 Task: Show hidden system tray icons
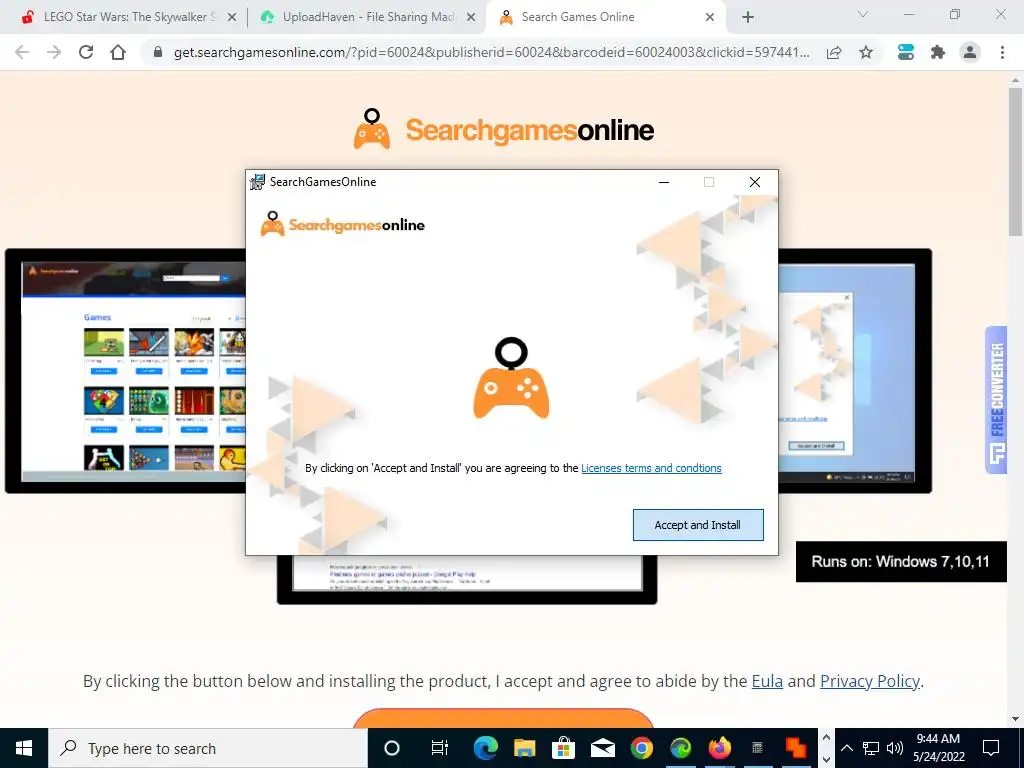847,748
